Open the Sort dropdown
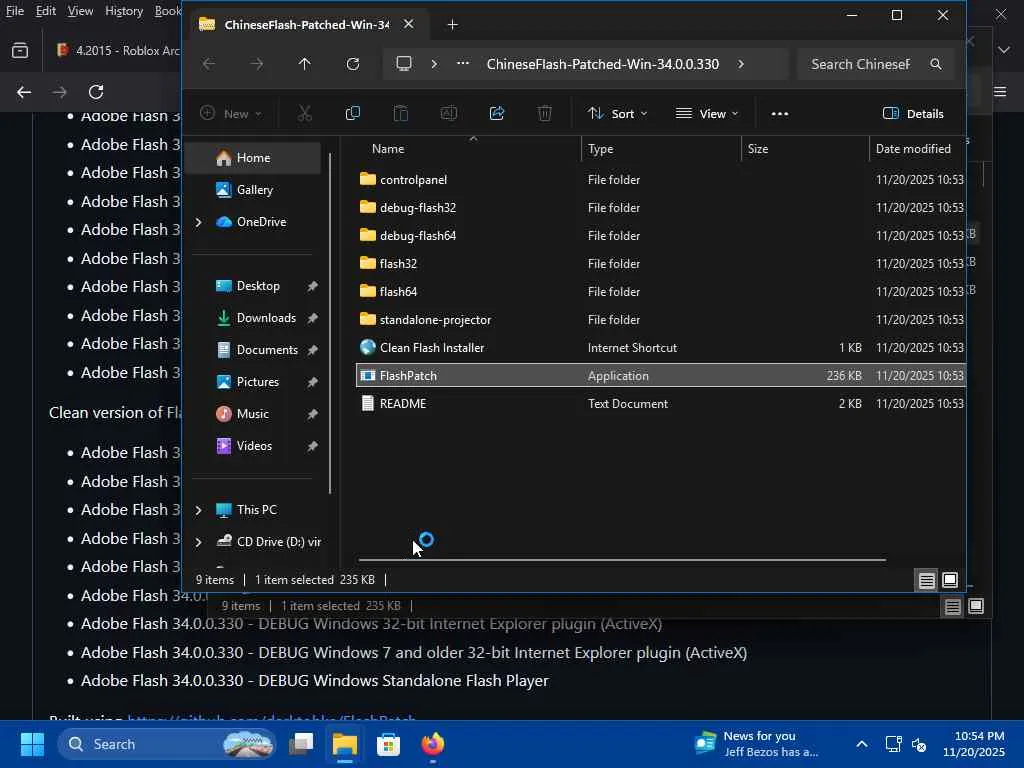Viewport: 1024px width, 768px height. coord(617,114)
